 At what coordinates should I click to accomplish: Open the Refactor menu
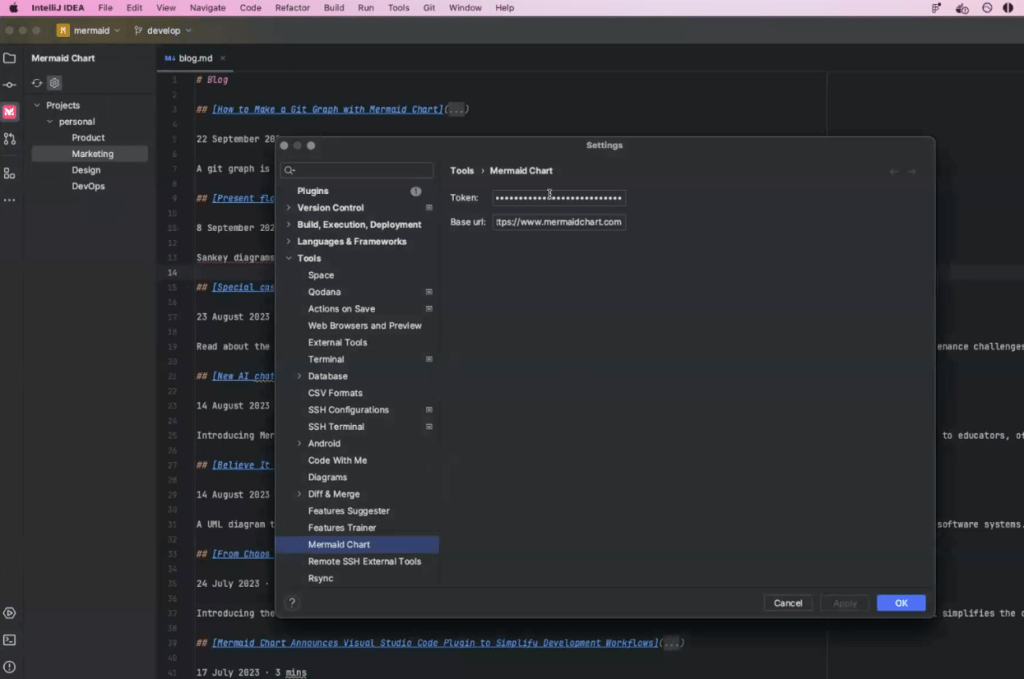[x=292, y=8]
